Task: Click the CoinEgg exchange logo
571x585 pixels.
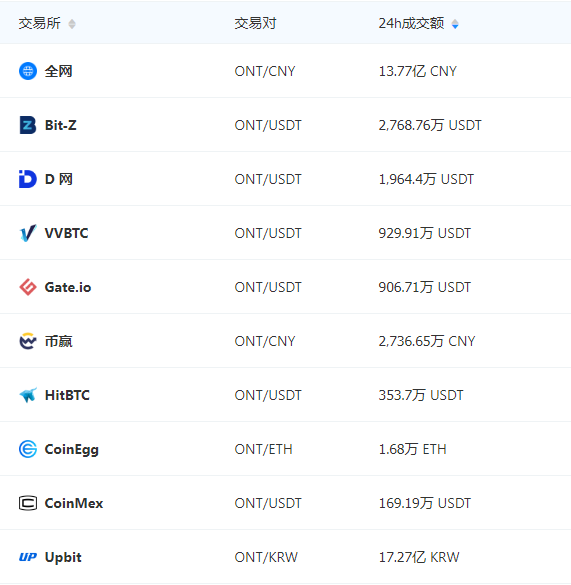Action: (x=28, y=449)
